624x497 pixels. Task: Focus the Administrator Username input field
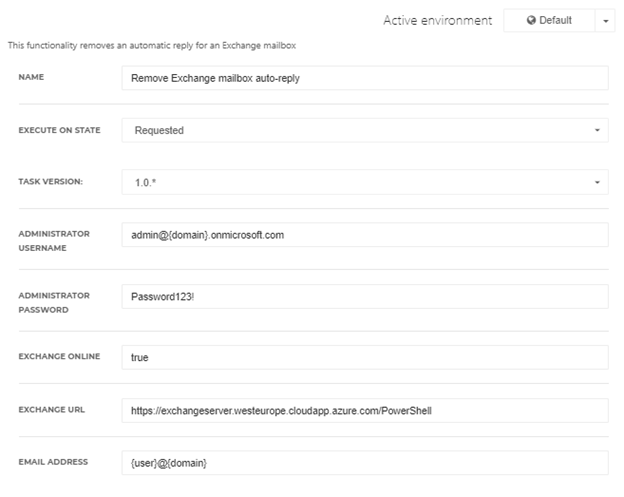click(365, 235)
